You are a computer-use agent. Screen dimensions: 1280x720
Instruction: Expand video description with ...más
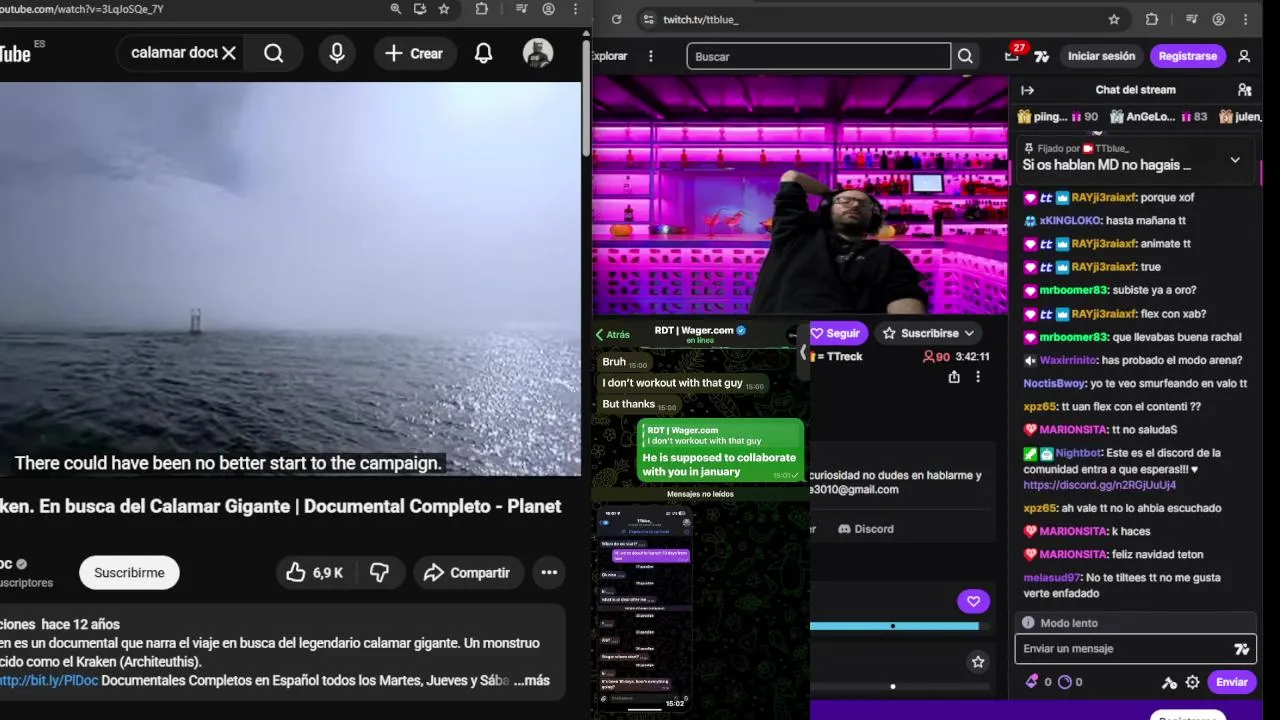[x=531, y=680]
